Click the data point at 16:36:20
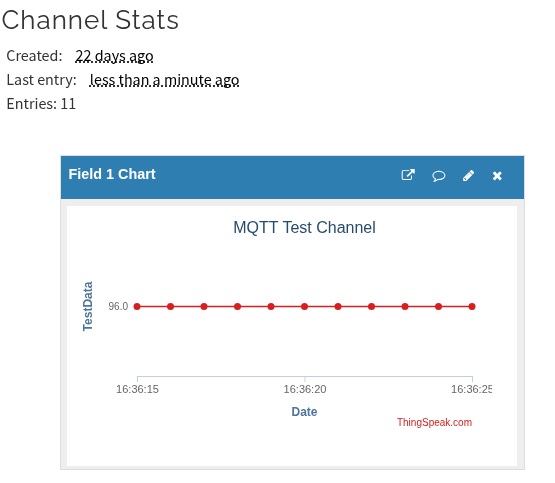 pos(304,306)
